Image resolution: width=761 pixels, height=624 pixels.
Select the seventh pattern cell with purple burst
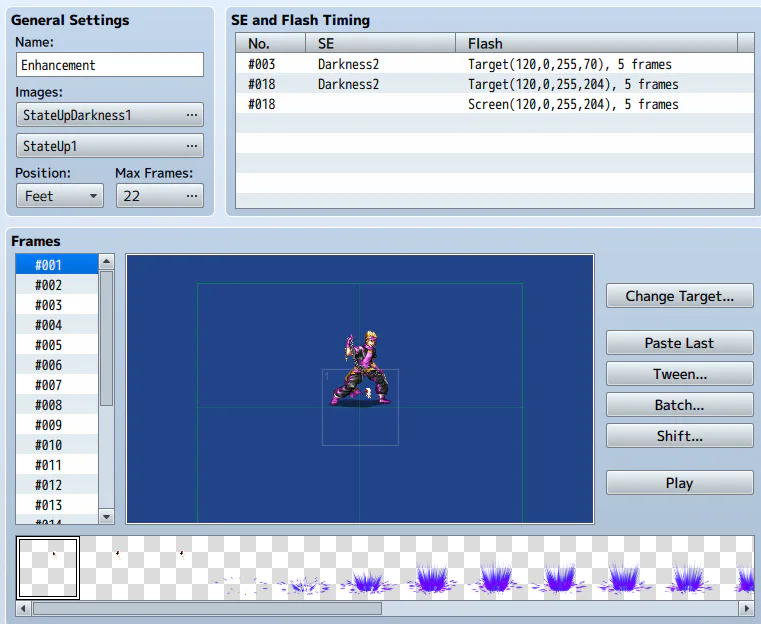[432, 568]
